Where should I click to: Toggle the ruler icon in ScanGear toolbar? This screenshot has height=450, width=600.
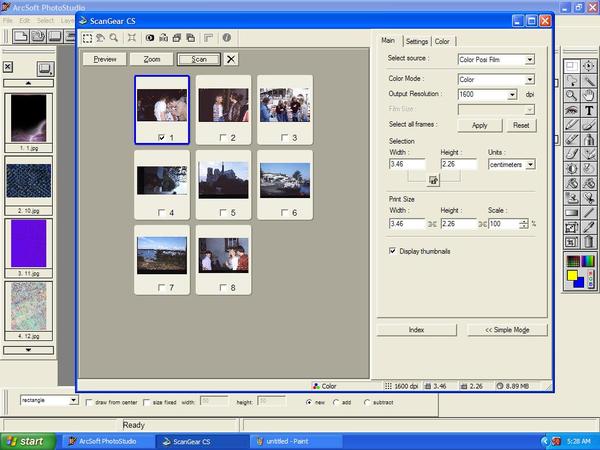pos(209,38)
